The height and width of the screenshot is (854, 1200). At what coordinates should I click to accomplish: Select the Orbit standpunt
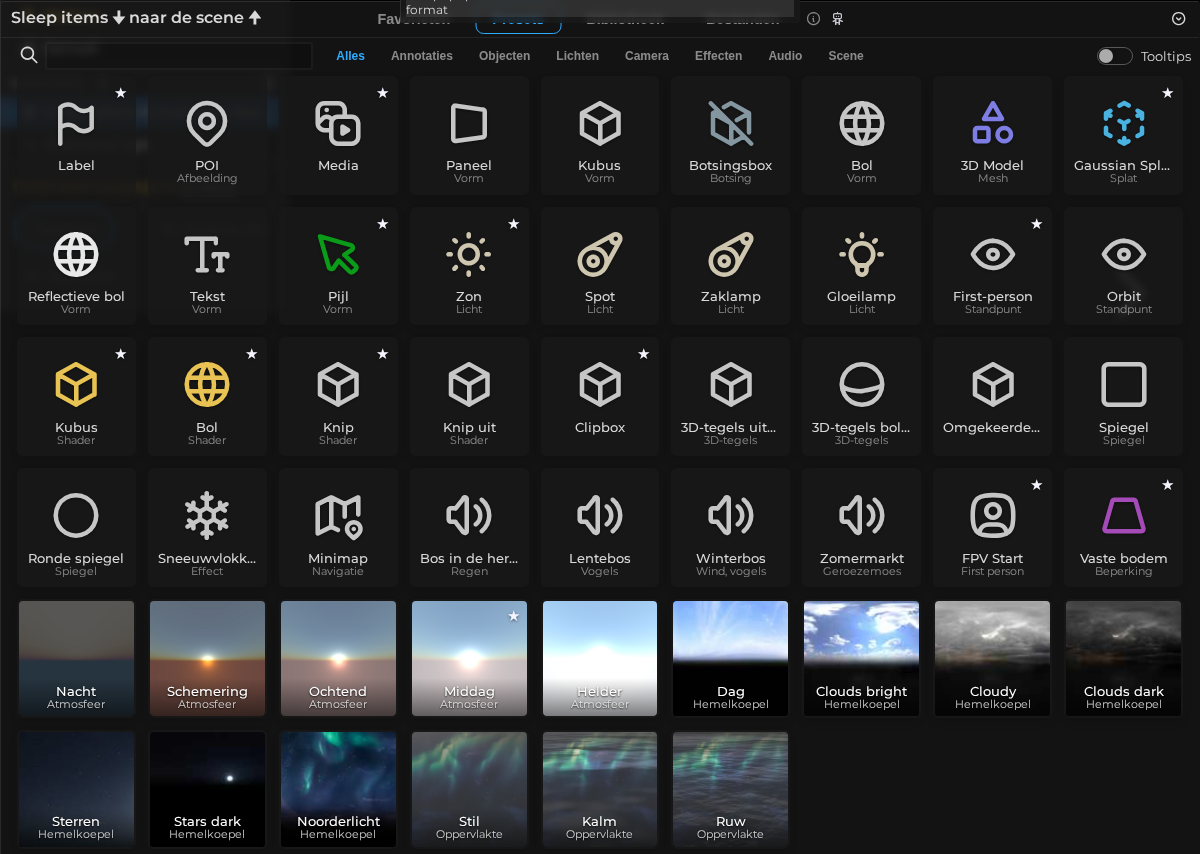click(x=1124, y=265)
